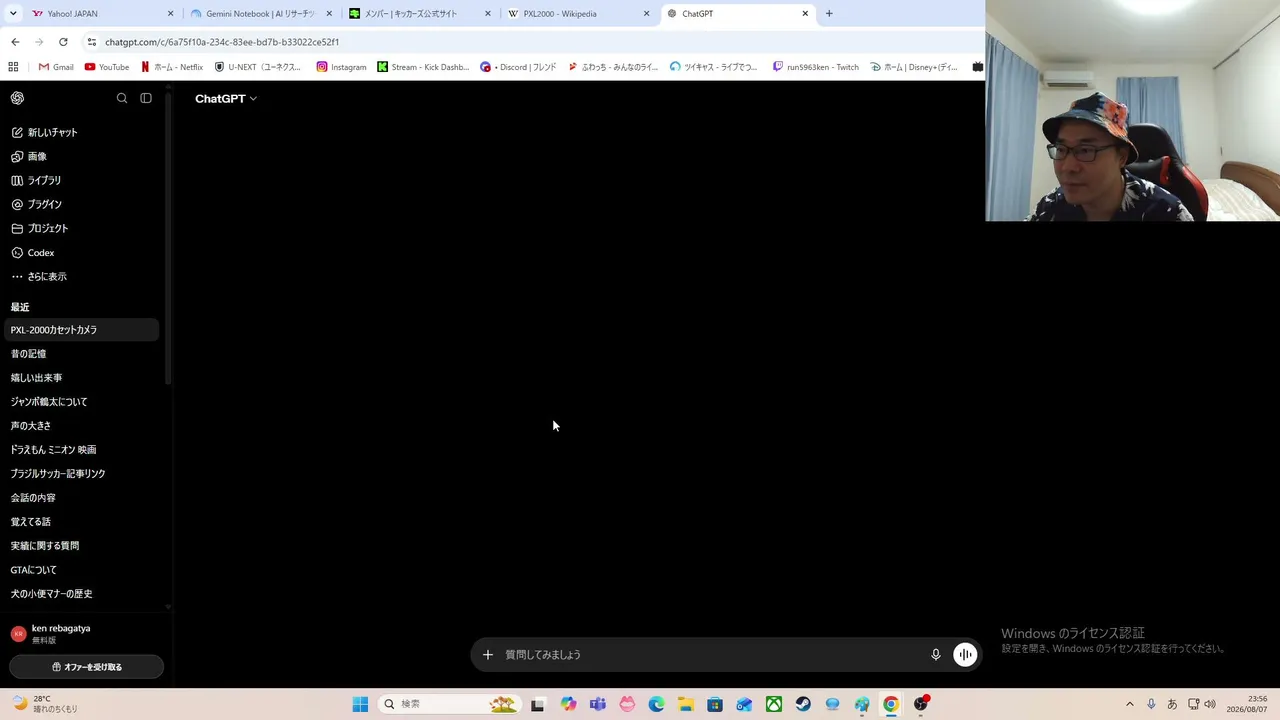Screen dimensions: 1280x720
Task: Open the tab search dropdown arrow
Action: pyautogui.click(x=13, y=14)
